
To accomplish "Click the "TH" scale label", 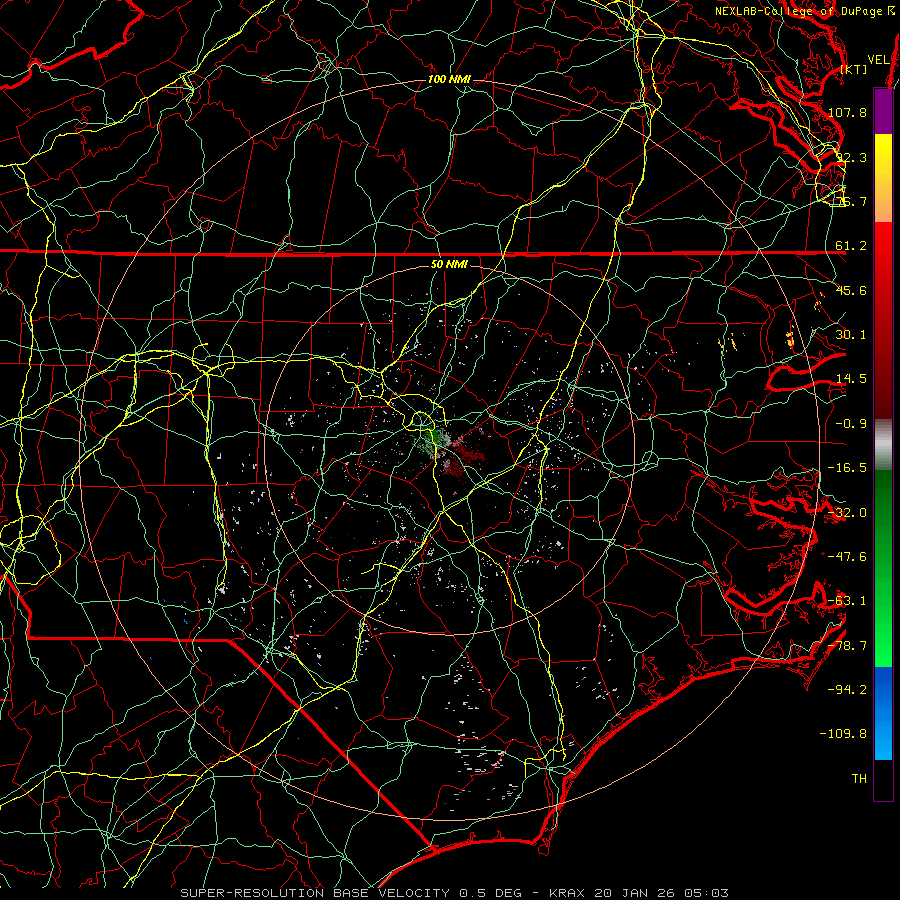I will point(859,779).
